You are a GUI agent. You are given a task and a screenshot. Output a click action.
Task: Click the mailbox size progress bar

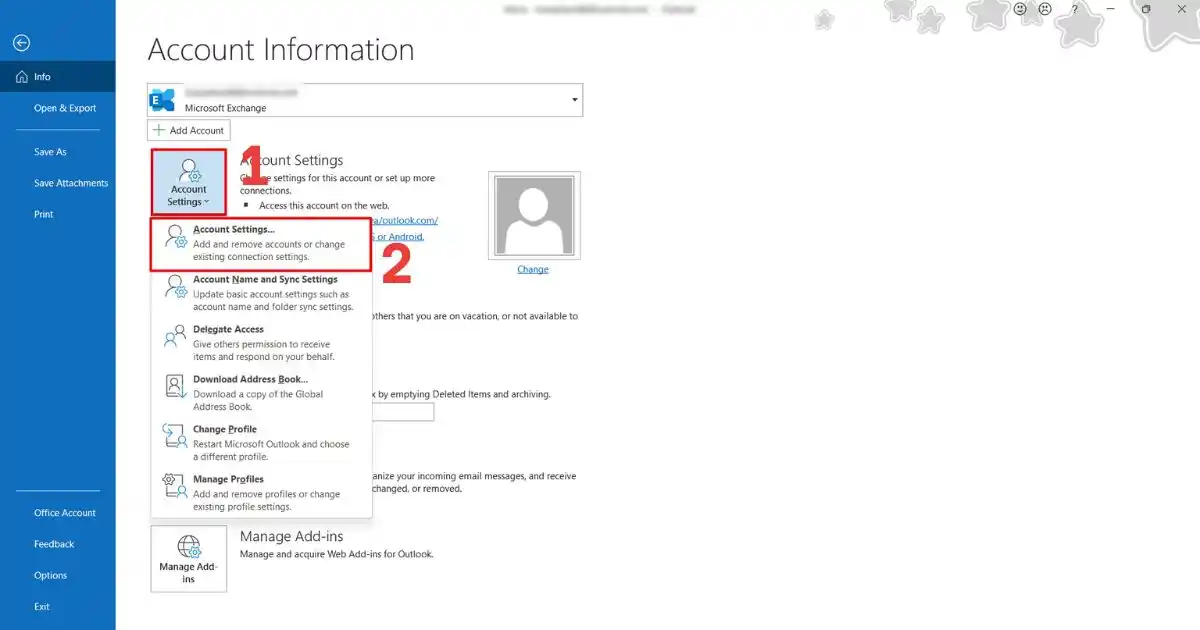click(x=402, y=412)
